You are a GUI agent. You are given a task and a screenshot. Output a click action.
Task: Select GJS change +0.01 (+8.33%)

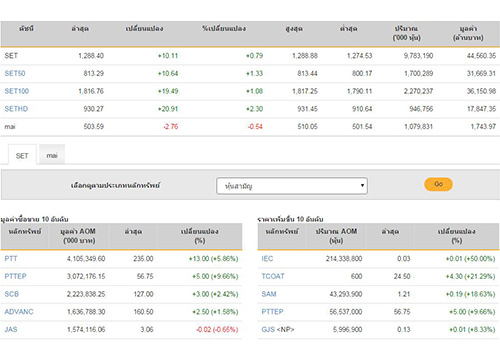472,329
